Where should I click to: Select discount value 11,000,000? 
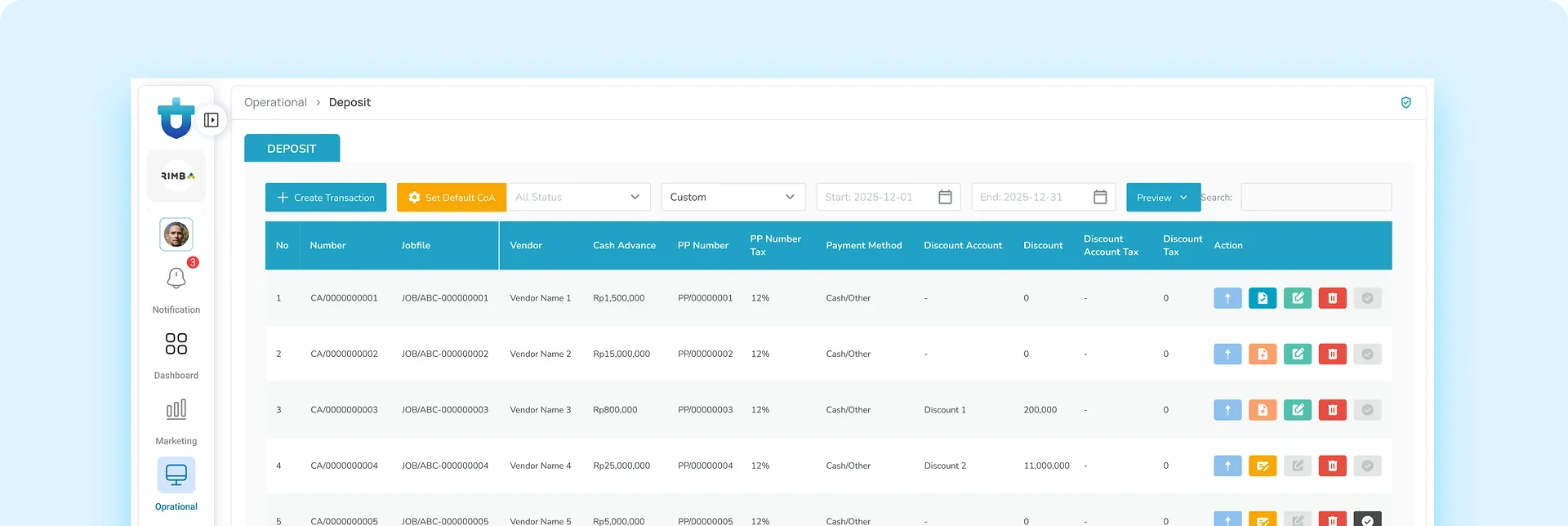1047,466
